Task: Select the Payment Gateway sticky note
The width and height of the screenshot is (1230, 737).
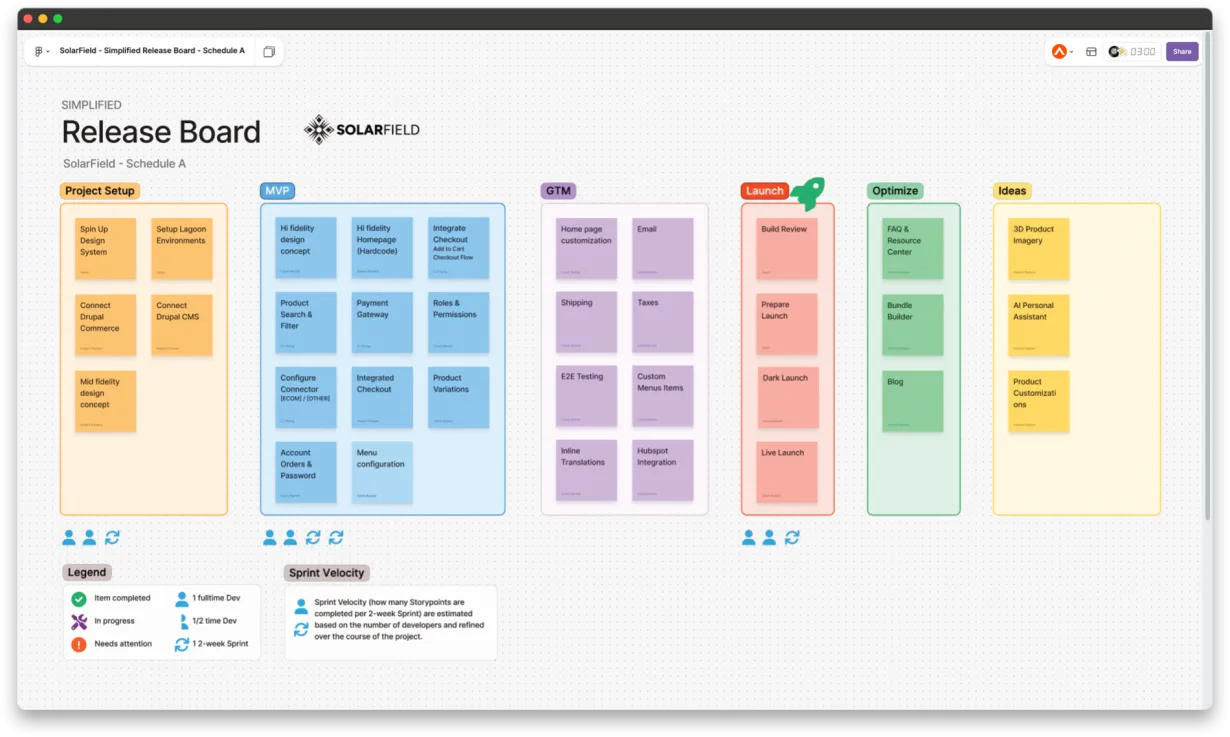Action: tap(382, 323)
